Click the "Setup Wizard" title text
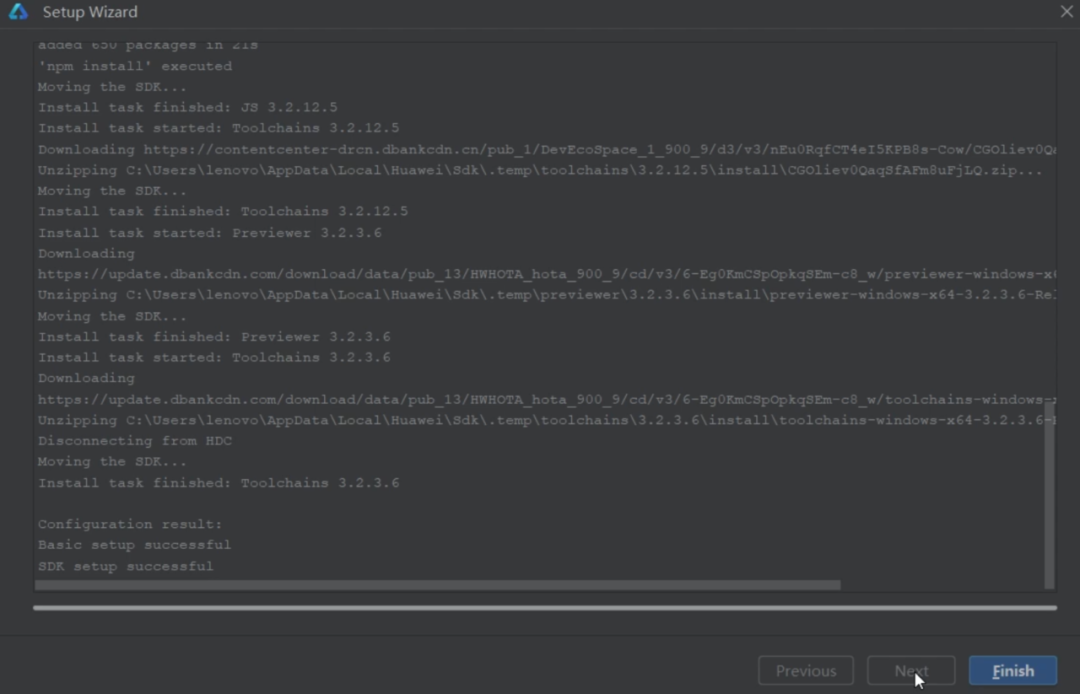 pos(90,12)
